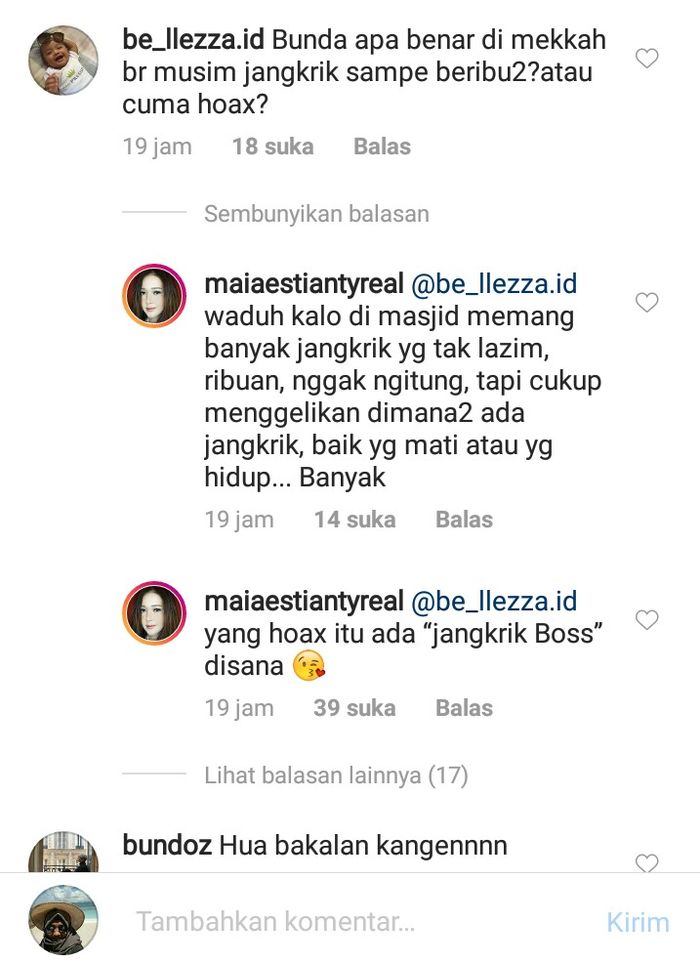
Task: Like maiaestiantyreal's reply about masjid jangkrik
Action: (x=647, y=302)
